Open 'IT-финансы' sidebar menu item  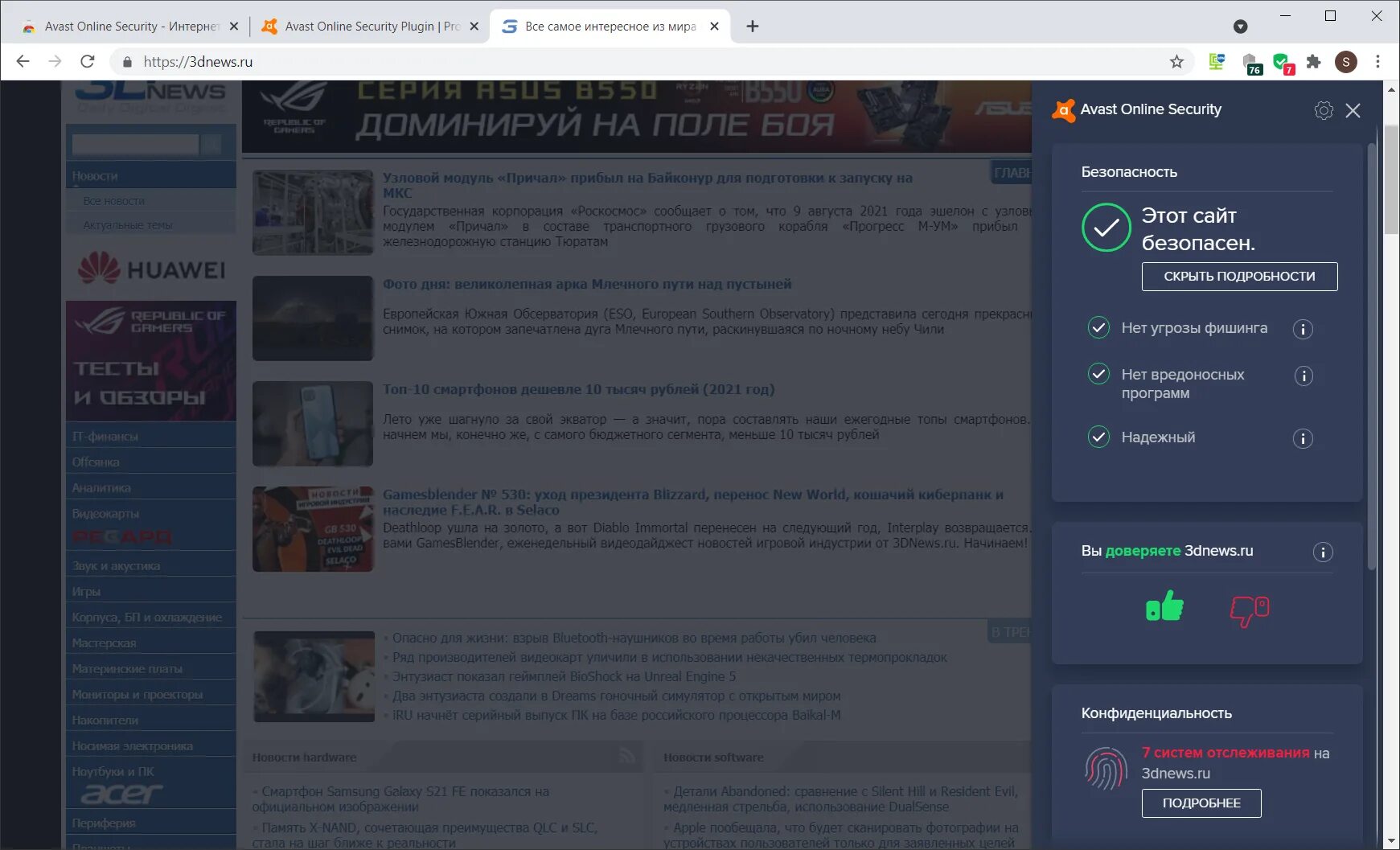click(x=105, y=437)
